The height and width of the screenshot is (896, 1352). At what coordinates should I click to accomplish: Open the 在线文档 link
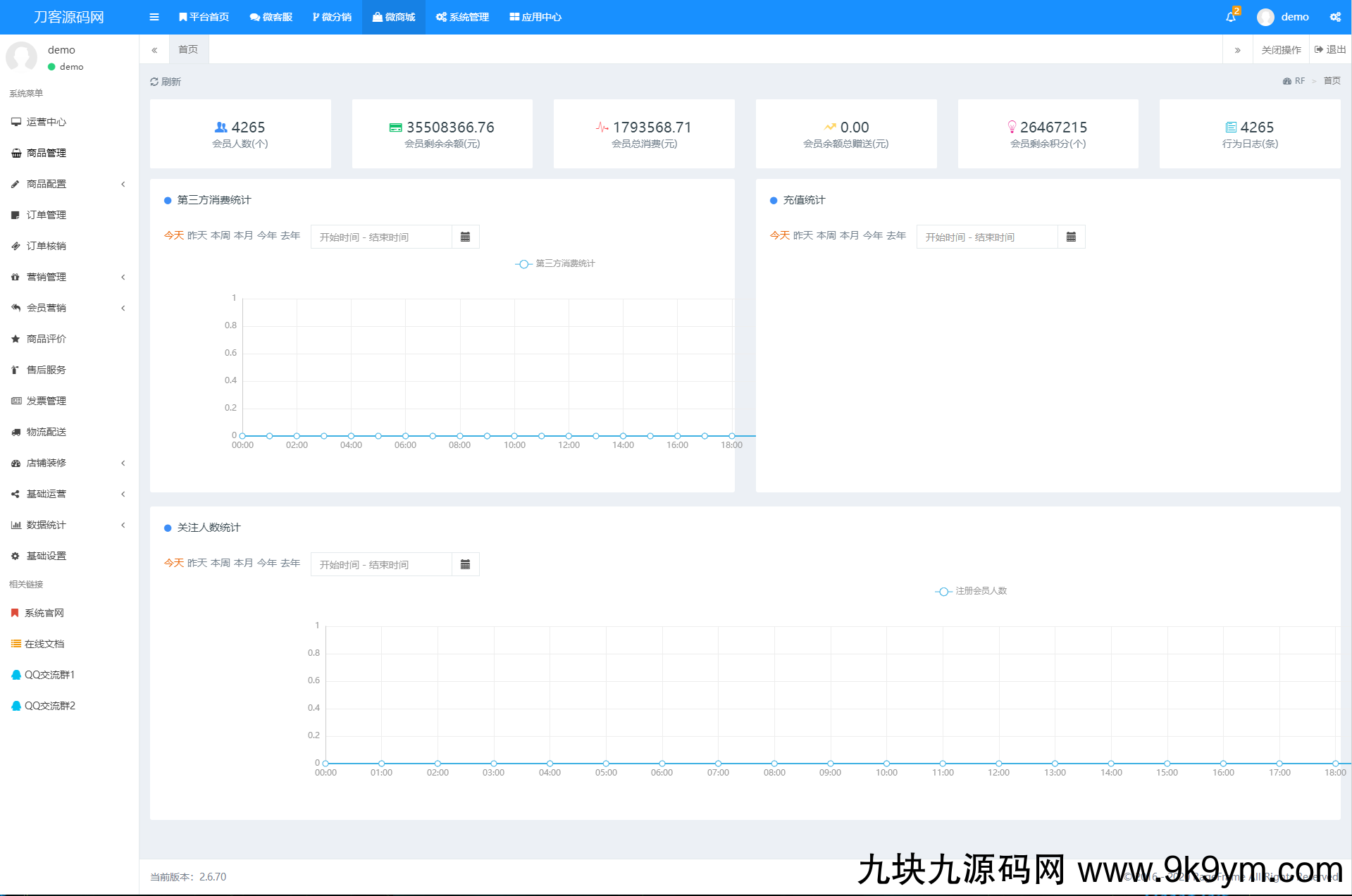(x=44, y=644)
